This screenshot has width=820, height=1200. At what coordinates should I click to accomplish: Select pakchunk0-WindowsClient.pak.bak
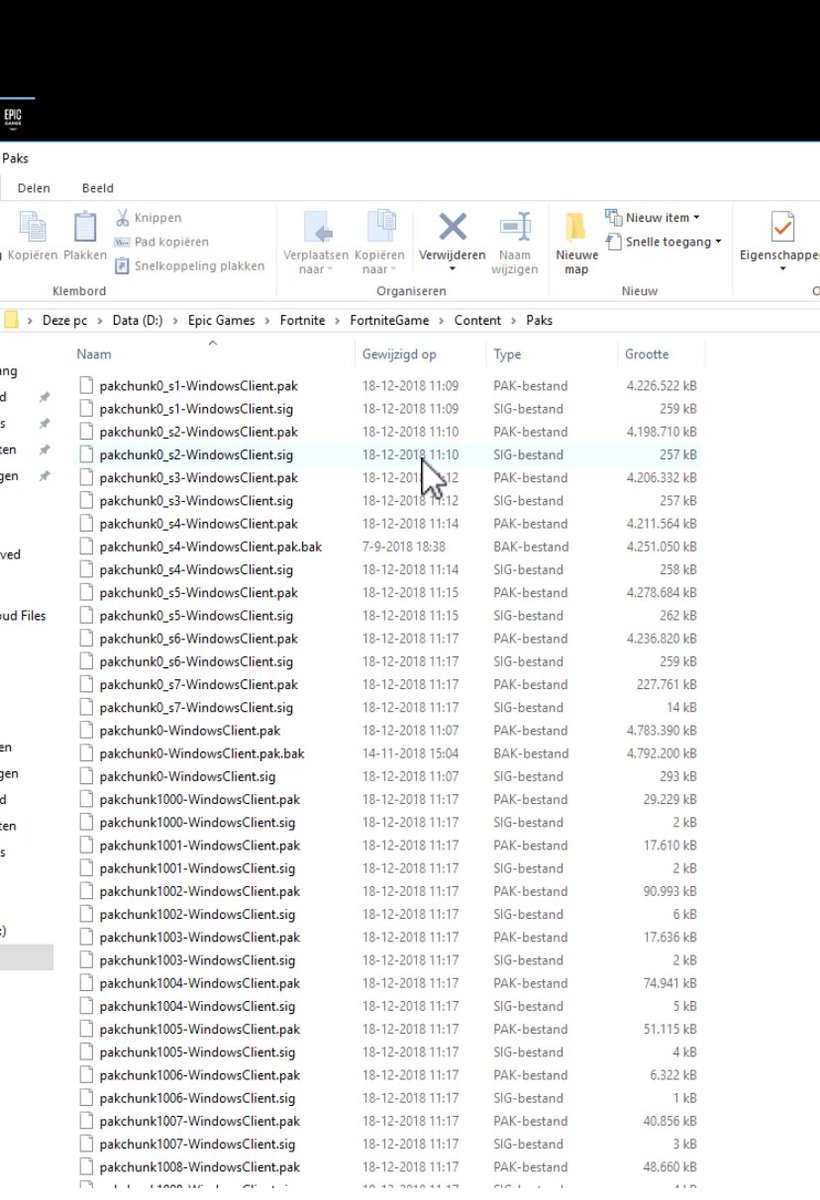tap(202, 753)
